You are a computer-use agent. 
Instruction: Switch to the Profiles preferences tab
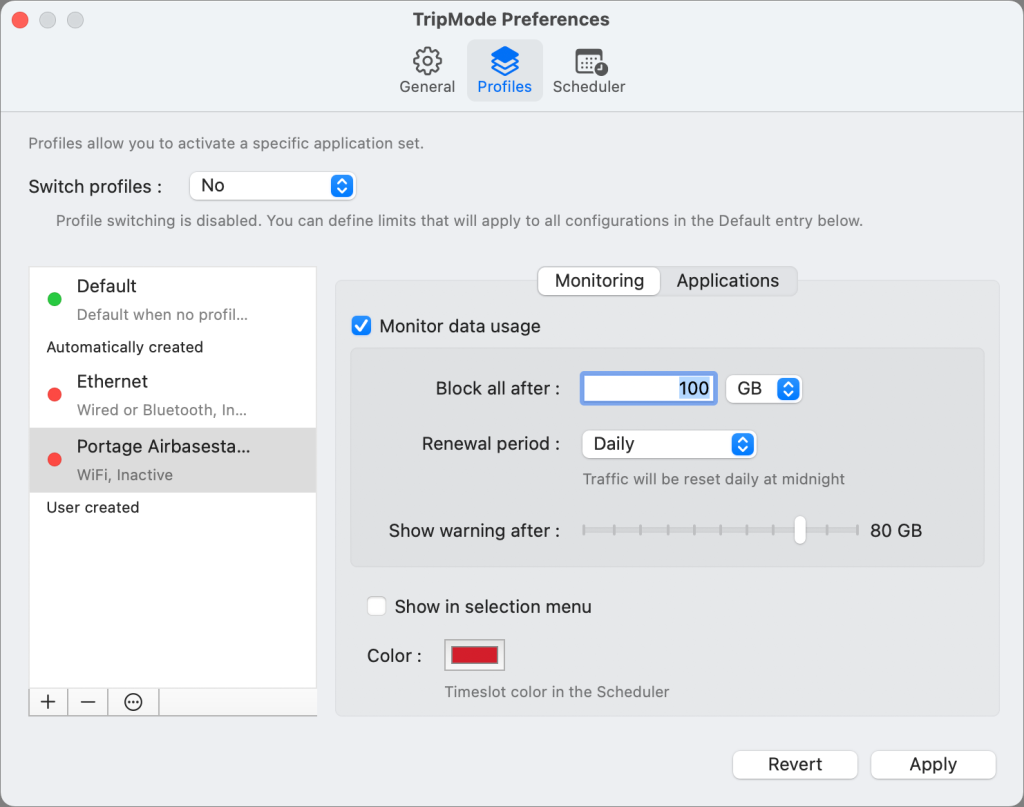[504, 71]
